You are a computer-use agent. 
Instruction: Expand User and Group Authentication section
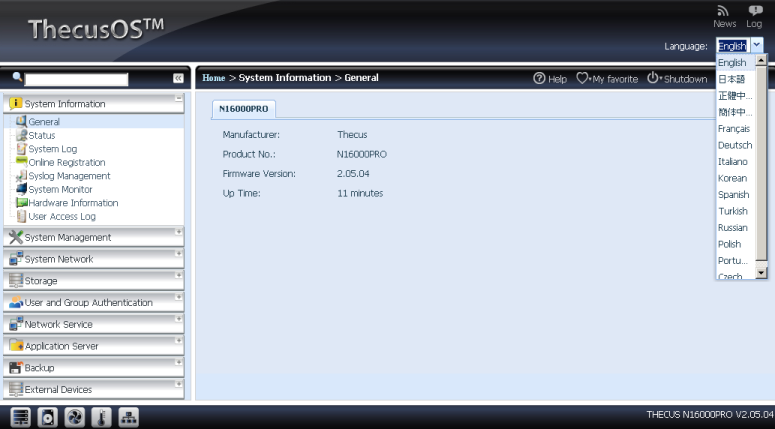click(x=178, y=297)
